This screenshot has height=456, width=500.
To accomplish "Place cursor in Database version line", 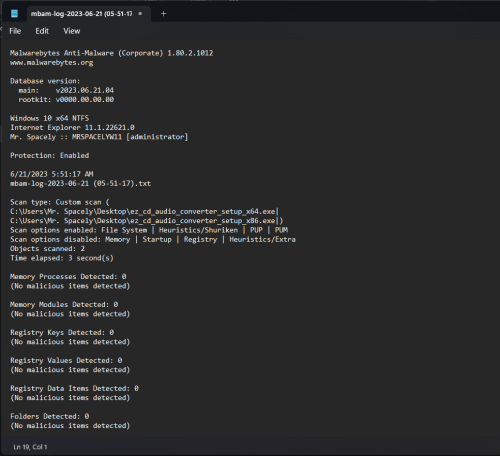I will click(45, 81).
